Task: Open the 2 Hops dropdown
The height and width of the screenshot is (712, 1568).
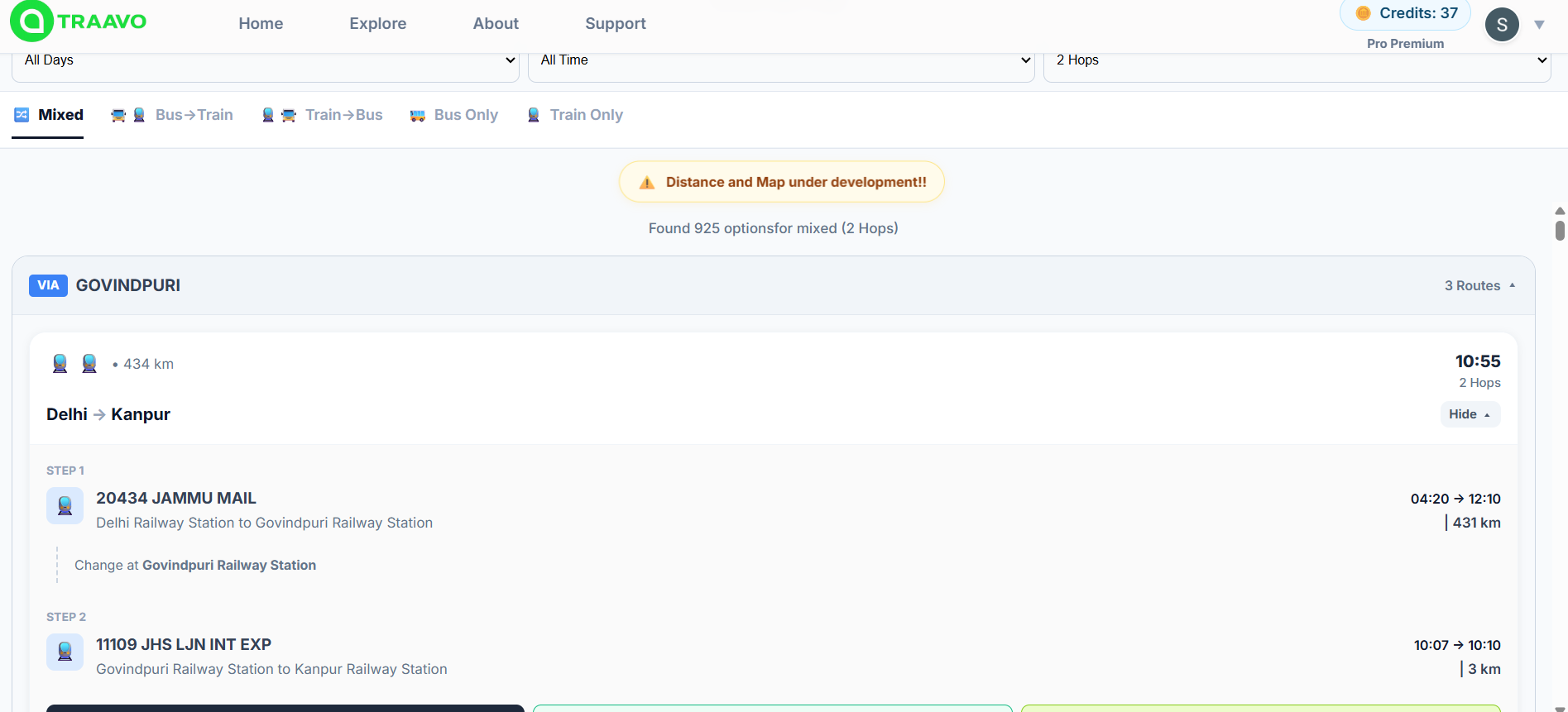Action: tap(1297, 60)
